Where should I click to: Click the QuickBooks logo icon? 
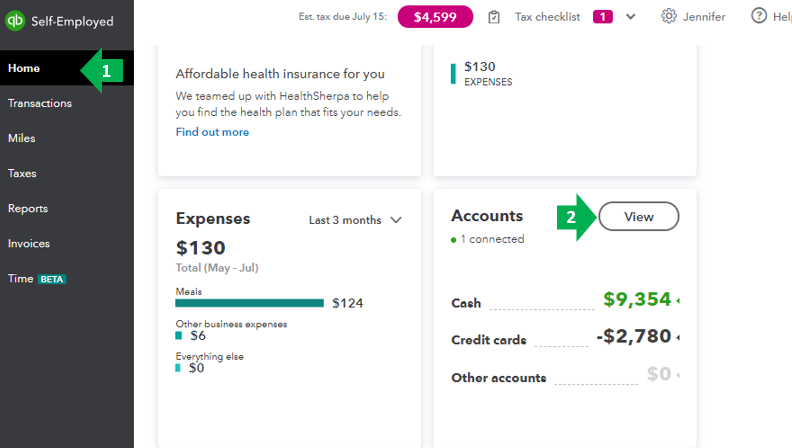17,21
